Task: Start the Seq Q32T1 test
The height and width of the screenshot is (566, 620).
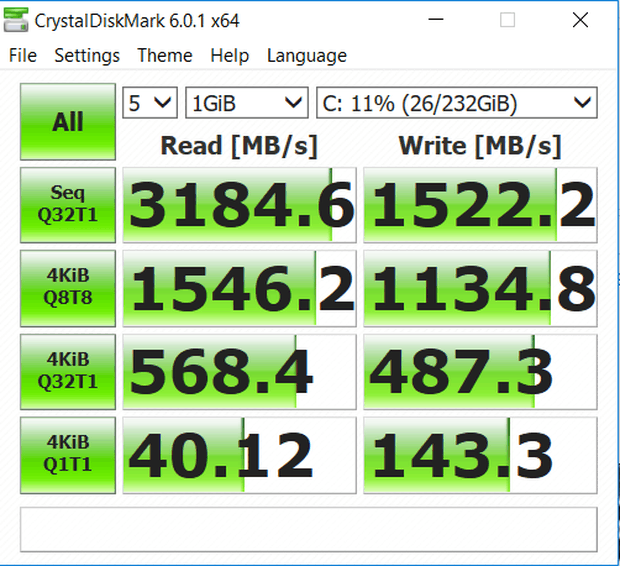Action: (x=68, y=205)
